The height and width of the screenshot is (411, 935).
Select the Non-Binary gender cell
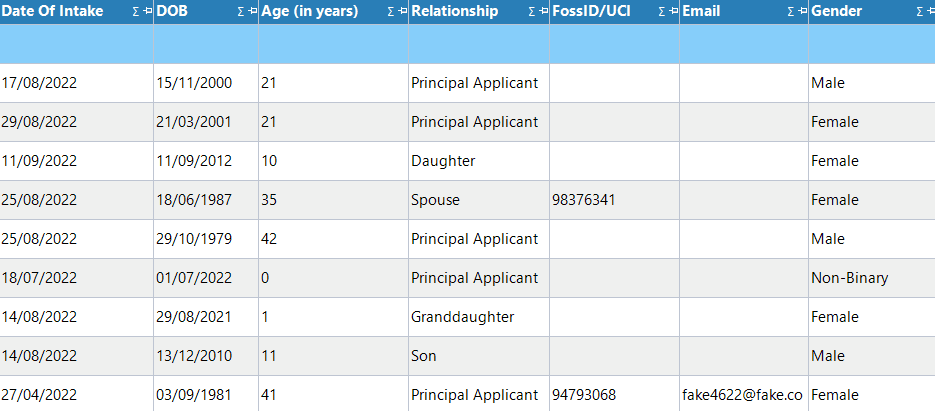click(x=849, y=278)
